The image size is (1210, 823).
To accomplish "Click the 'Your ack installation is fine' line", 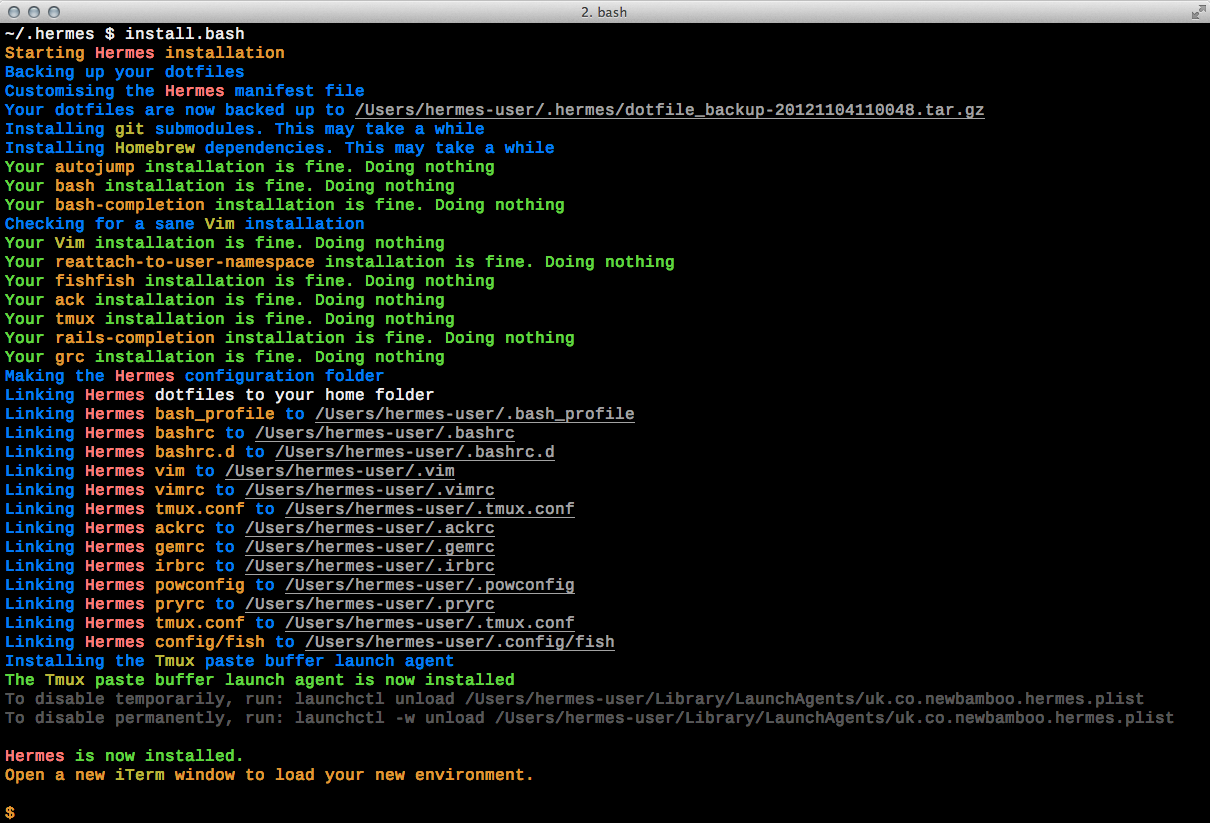I will [225, 300].
